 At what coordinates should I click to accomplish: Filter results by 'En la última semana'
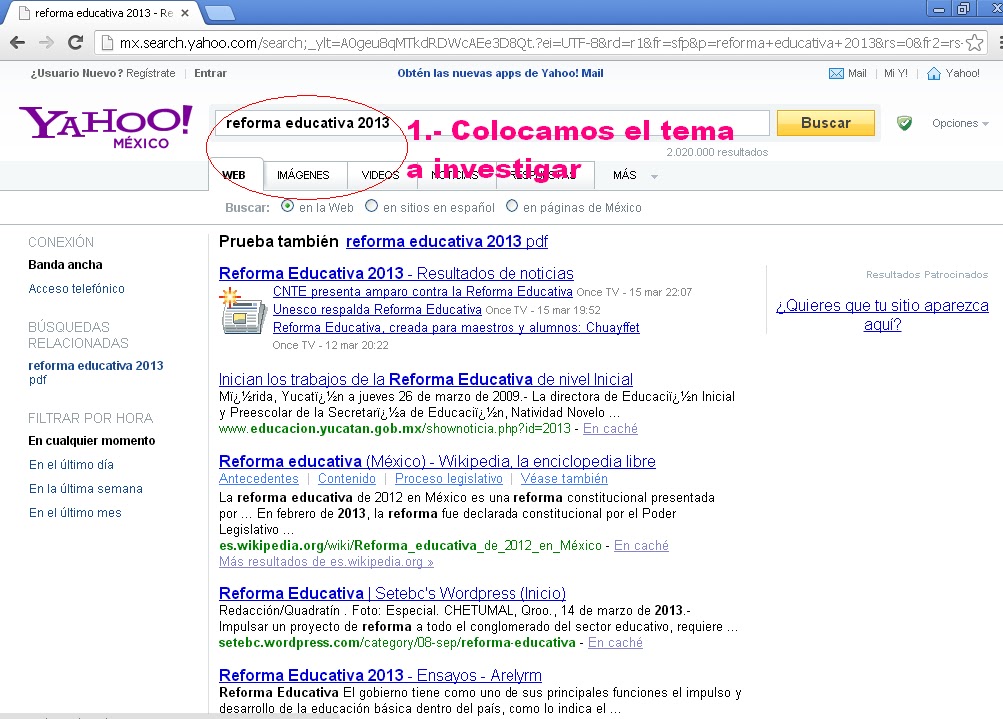[x=86, y=489]
